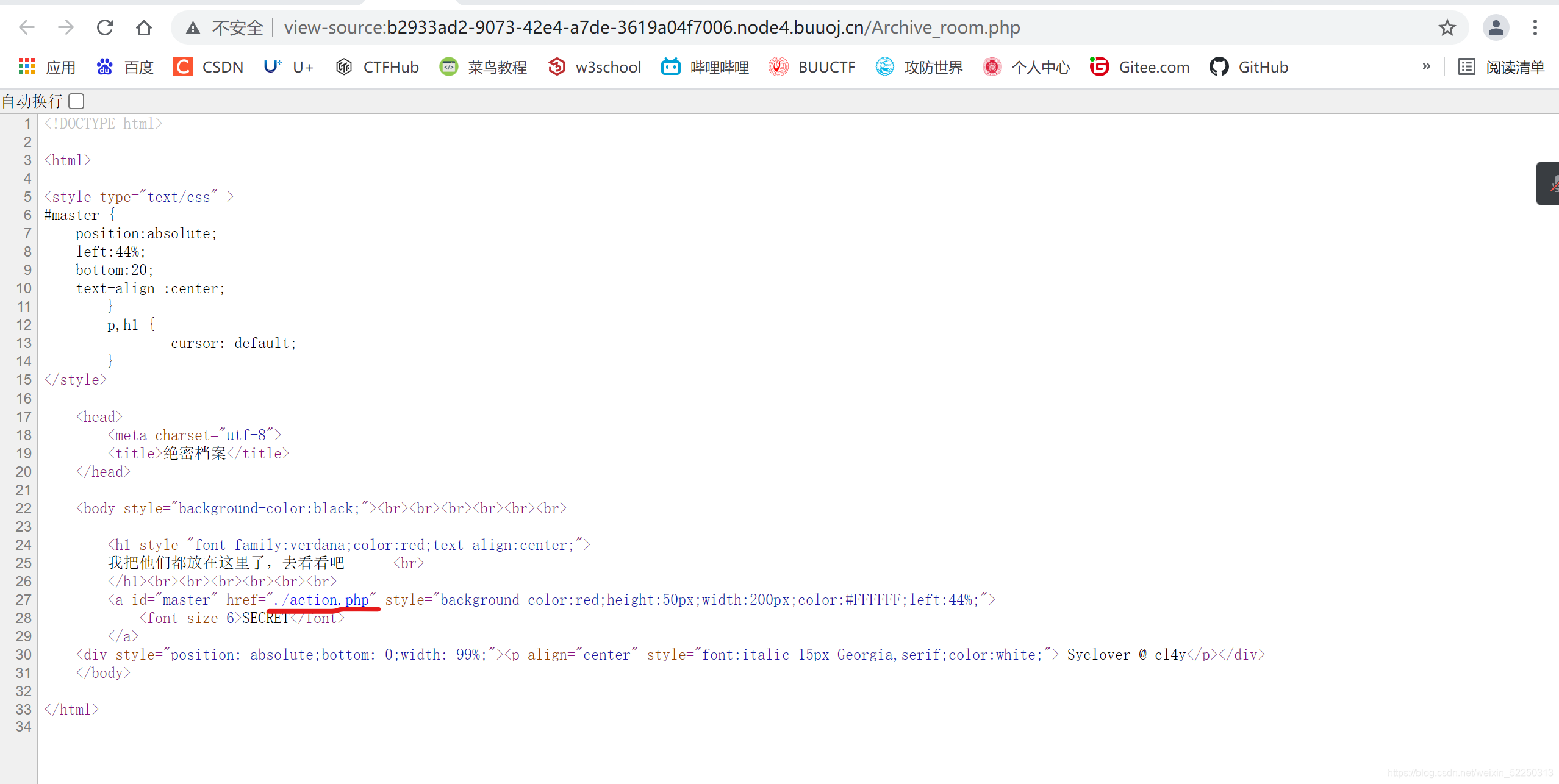
Task: Open the Baidu bookmark
Action: tap(125, 67)
